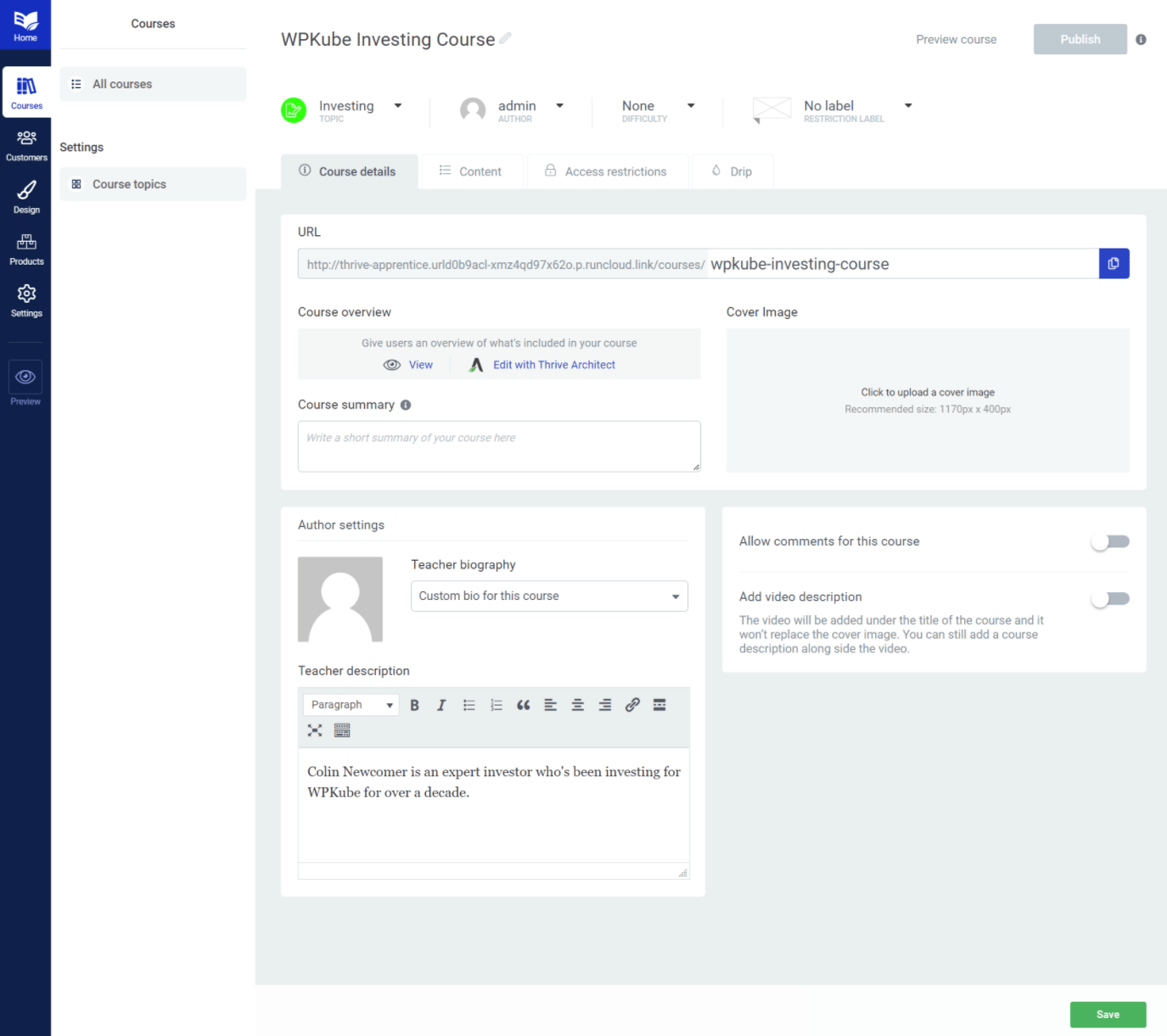This screenshot has height=1036, width=1167.
Task: Click the course URL slug field
Action: pos(902,264)
